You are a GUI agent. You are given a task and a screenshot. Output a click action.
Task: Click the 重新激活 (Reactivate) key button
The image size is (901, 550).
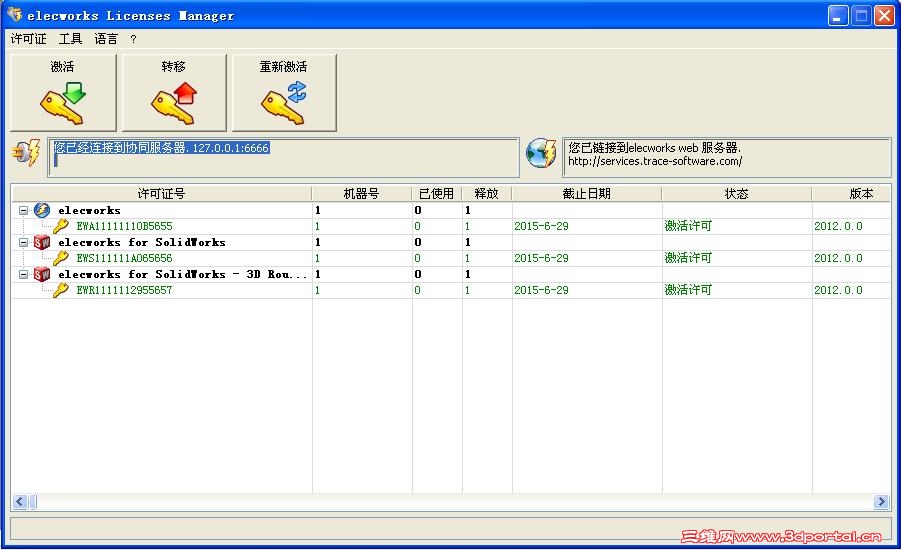click(284, 93)
